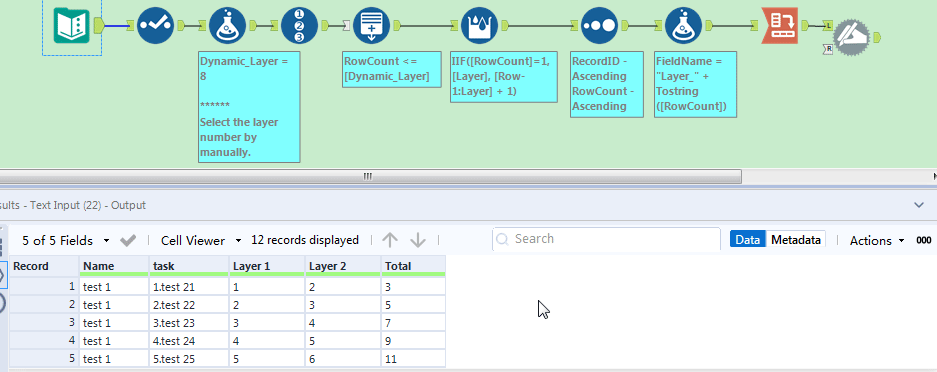Switch to the Data view
This screenshot has width=937, height=372.
coord(748,240)
